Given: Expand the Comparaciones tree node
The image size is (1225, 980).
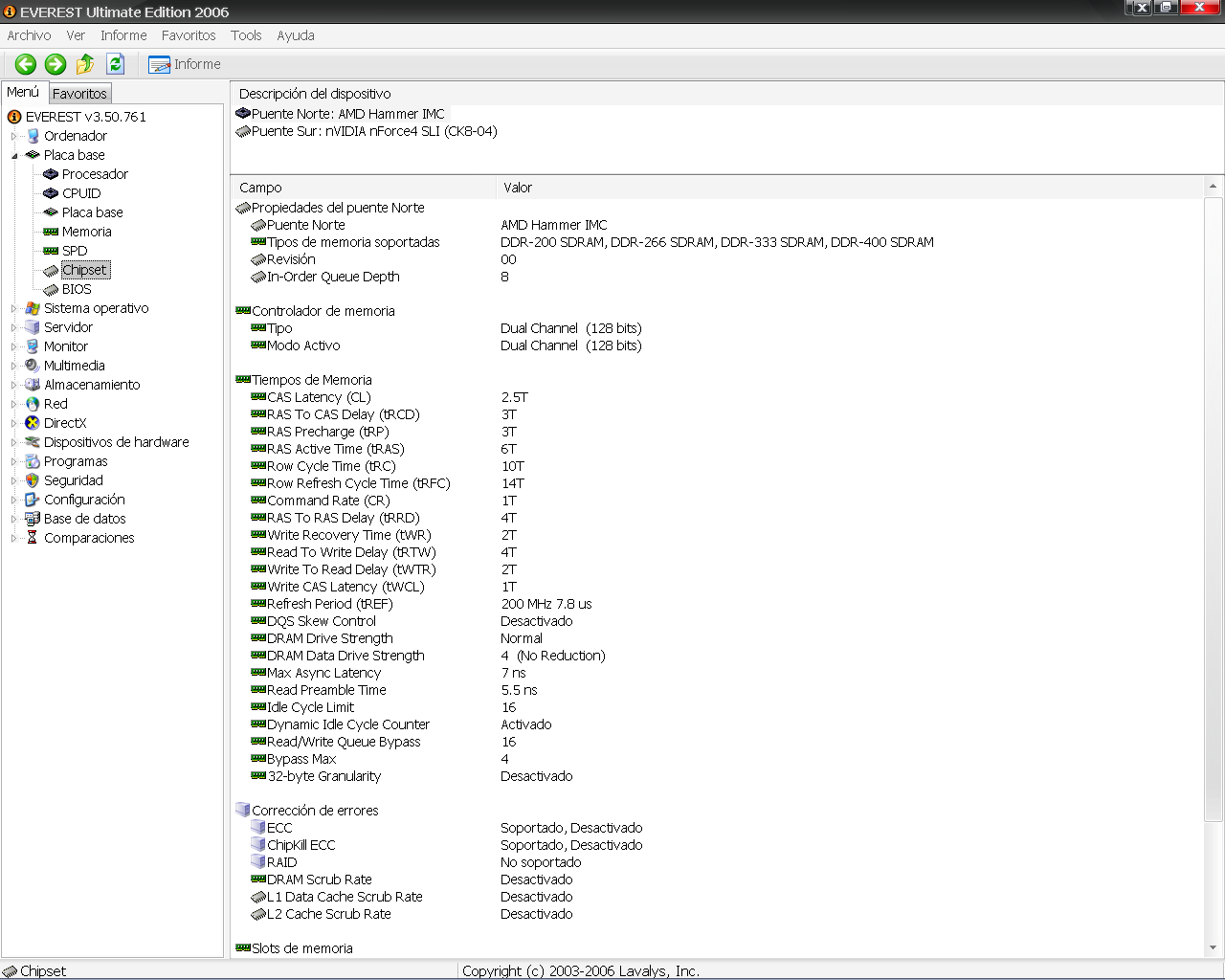Looking at the screenshot, I should [x=14, y=538].
